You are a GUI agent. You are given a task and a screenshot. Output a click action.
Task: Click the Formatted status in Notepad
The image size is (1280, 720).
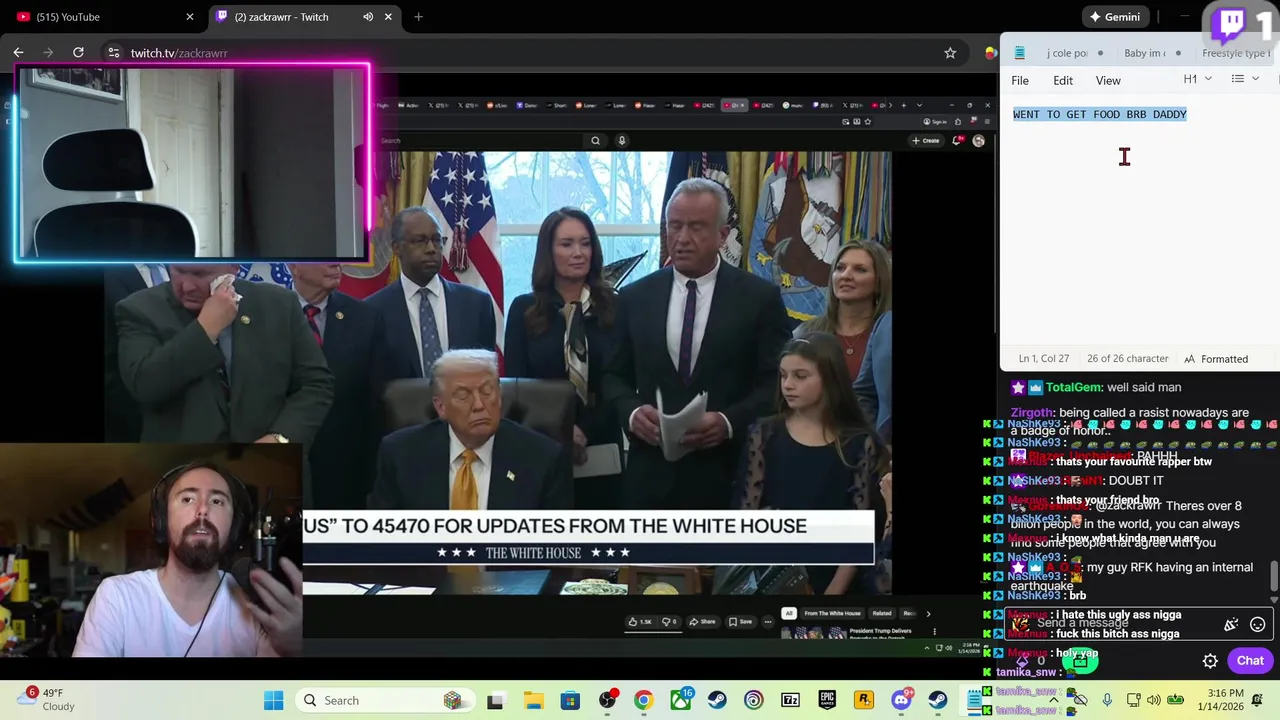1216,359
